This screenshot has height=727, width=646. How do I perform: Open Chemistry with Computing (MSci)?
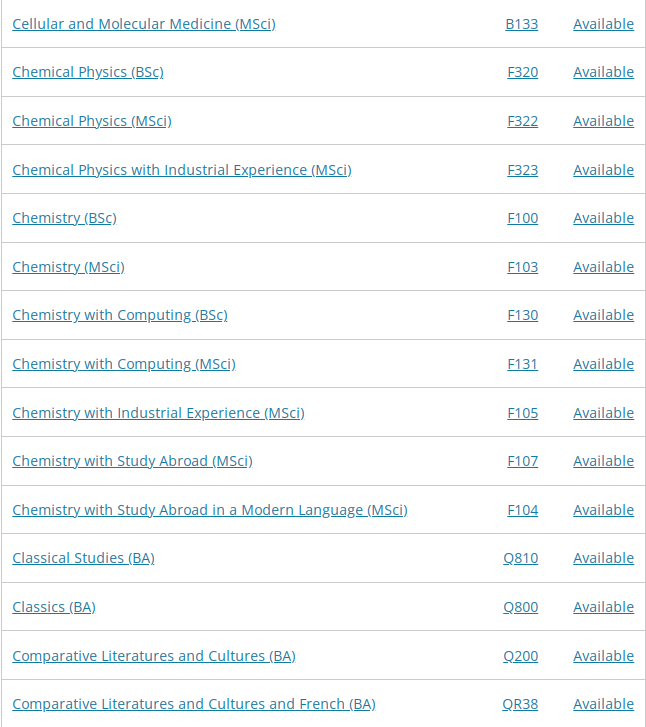(x=124, y=364)
